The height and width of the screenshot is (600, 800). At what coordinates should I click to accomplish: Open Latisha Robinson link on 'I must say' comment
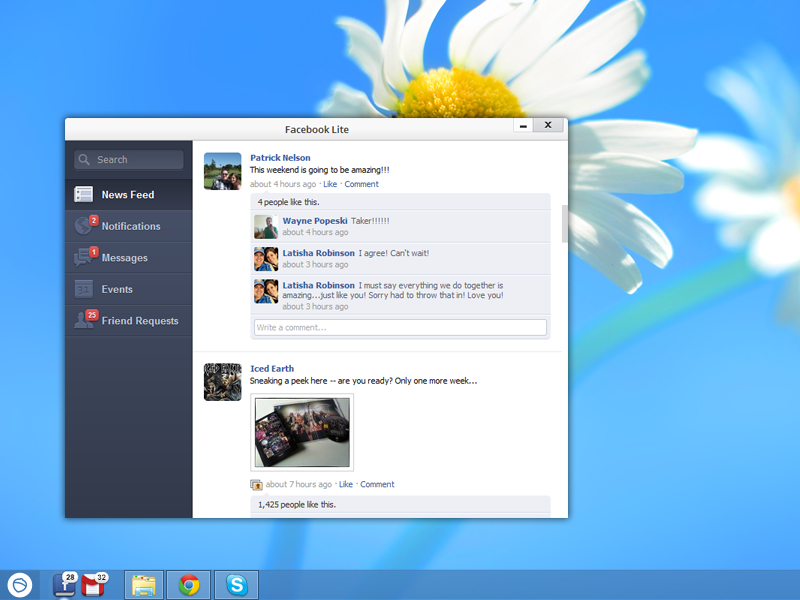click(318, 285)
